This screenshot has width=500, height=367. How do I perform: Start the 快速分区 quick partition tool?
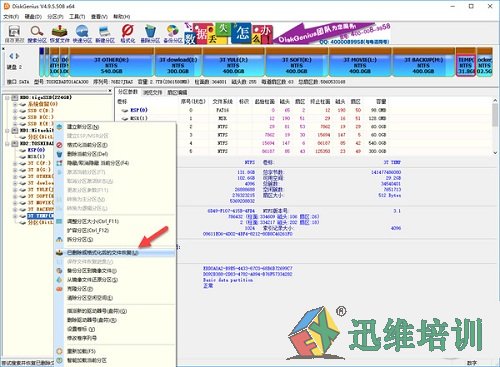[82, 34]
